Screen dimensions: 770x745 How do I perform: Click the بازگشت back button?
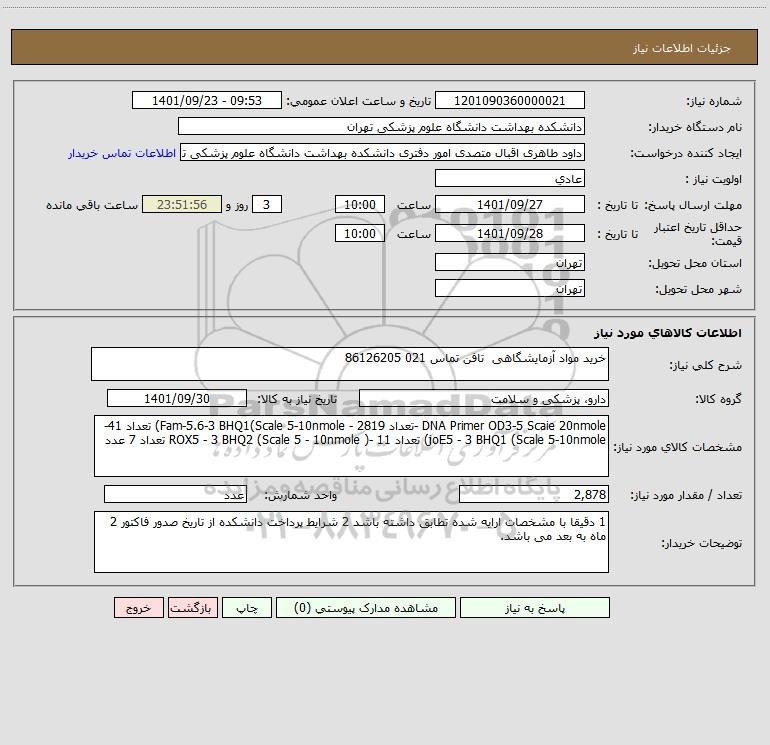tap(192, 607)
